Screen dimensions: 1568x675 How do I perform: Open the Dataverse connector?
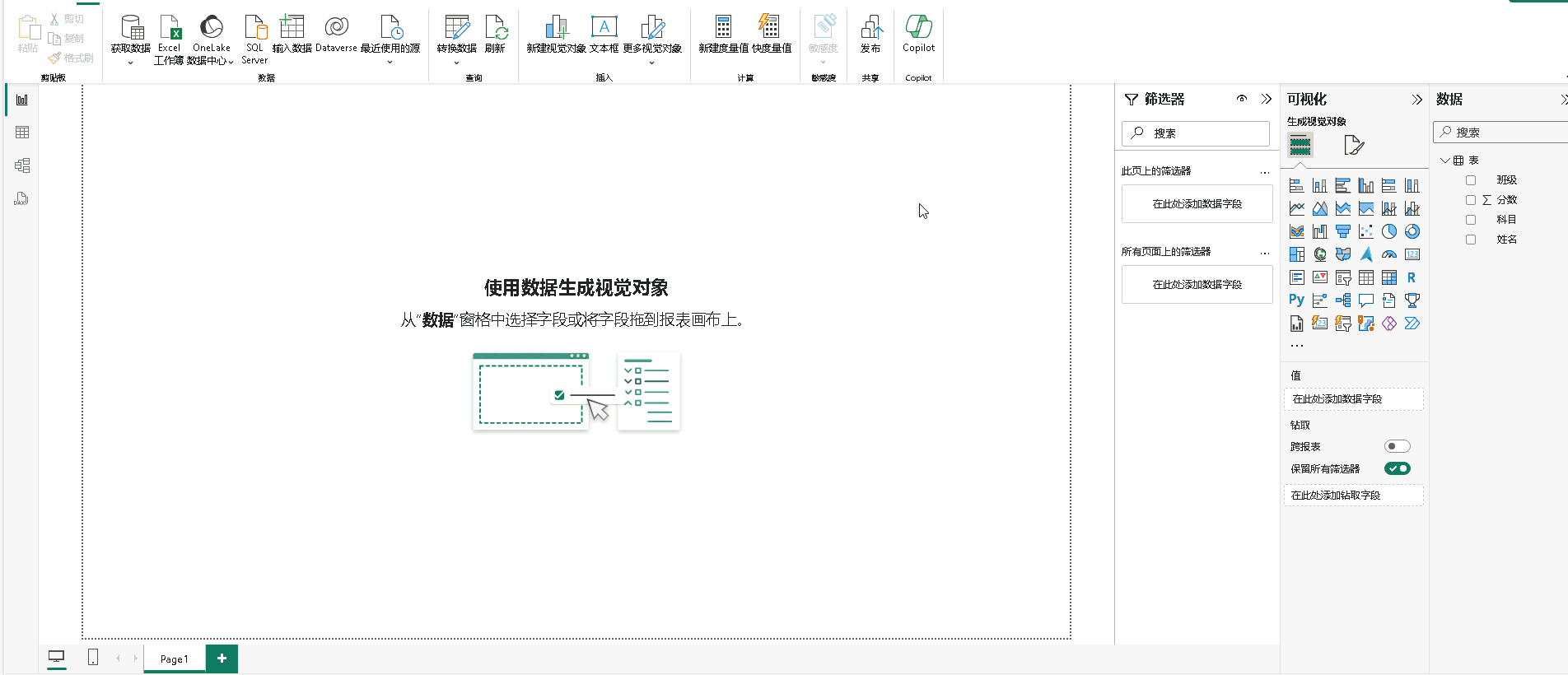click(x=336, y=33)
